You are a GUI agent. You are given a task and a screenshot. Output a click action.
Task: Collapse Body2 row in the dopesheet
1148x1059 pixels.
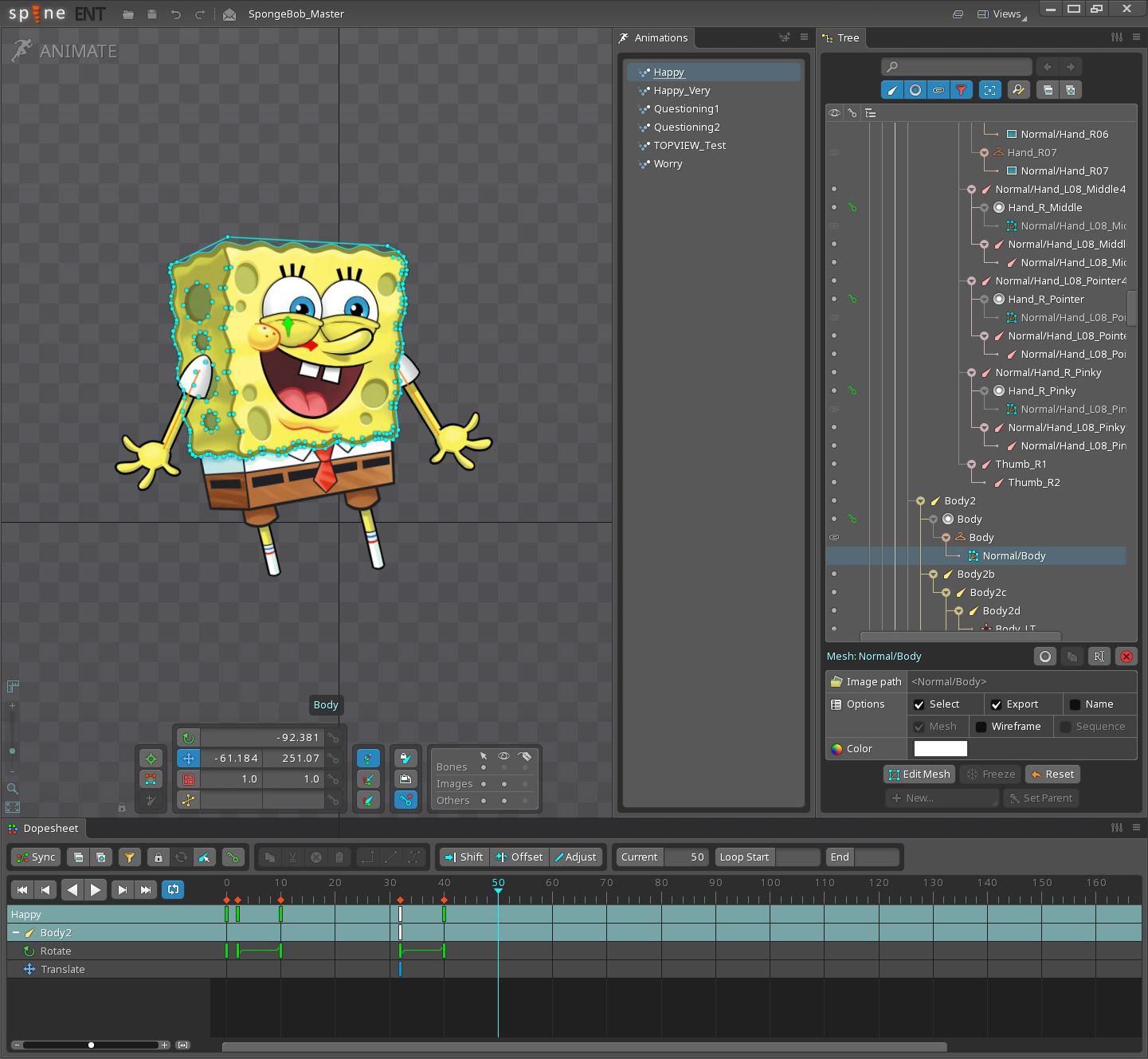(15, 933)
